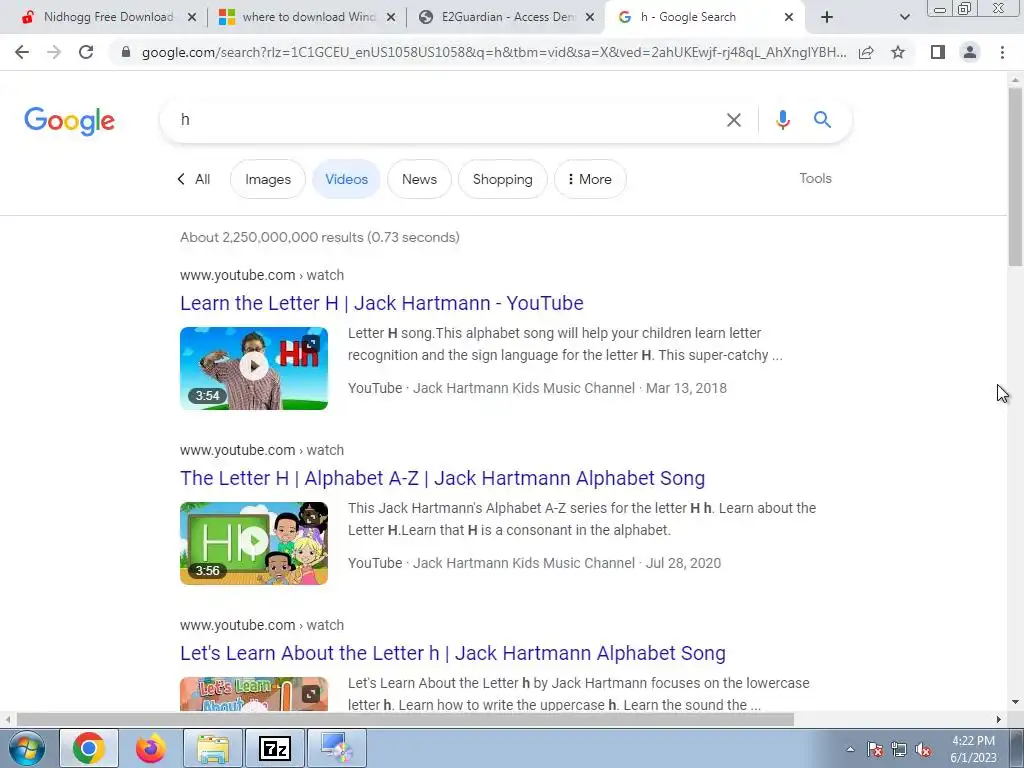Open the Chrome side panel
1024x768 pixels.
pyautogui.click(x=938, y=52)
